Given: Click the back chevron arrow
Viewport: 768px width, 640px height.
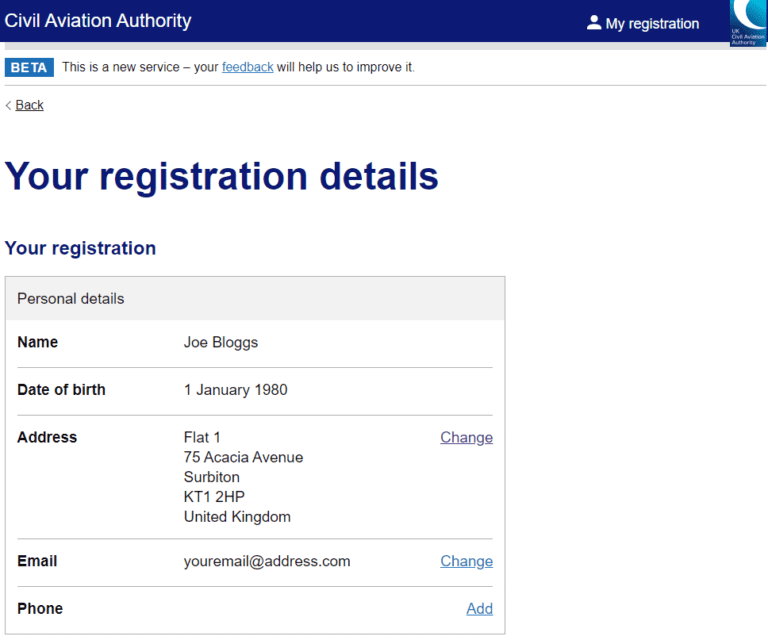Looking at the screenshot, I should tap(9, 105).
